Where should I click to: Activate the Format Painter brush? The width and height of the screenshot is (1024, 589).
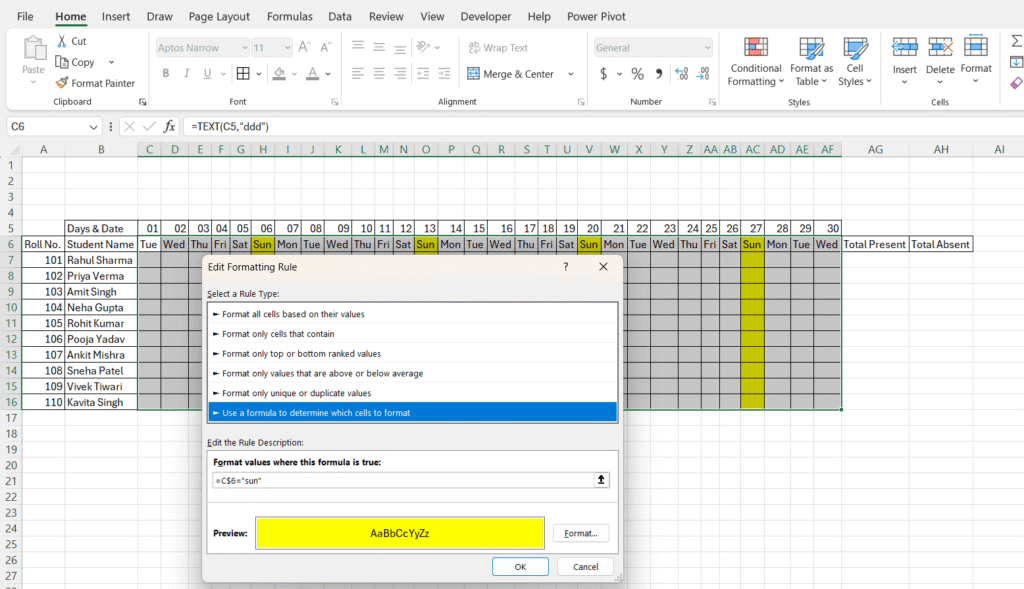click(62, 83)
